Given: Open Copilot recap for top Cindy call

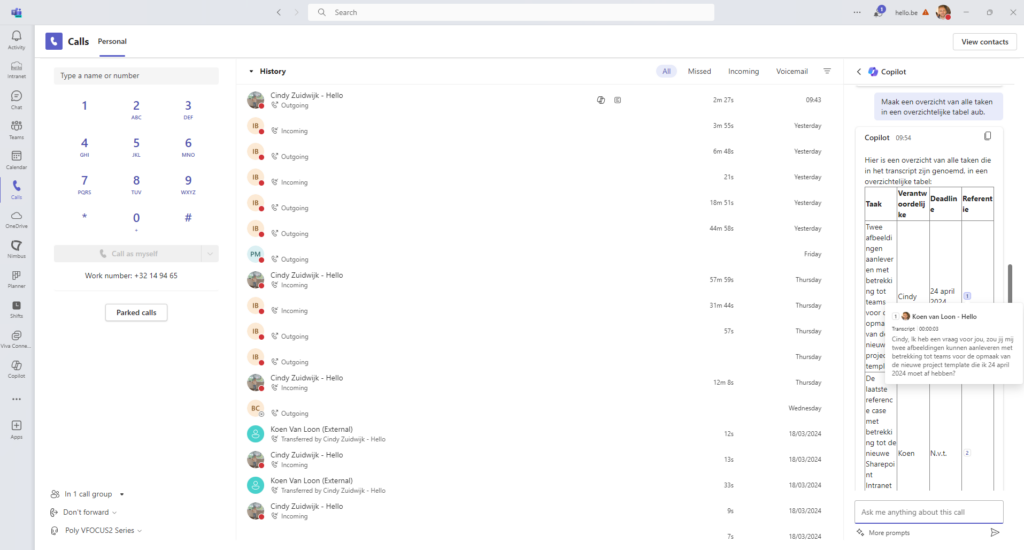Looking at the screenshot, I should [x=601, y=100].
